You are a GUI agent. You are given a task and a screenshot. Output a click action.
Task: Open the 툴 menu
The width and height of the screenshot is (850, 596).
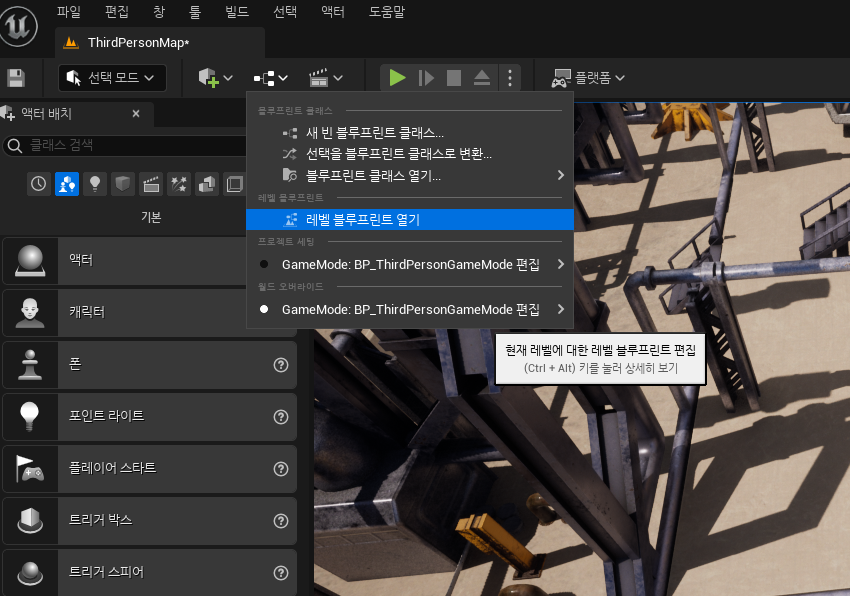(195, 11)
